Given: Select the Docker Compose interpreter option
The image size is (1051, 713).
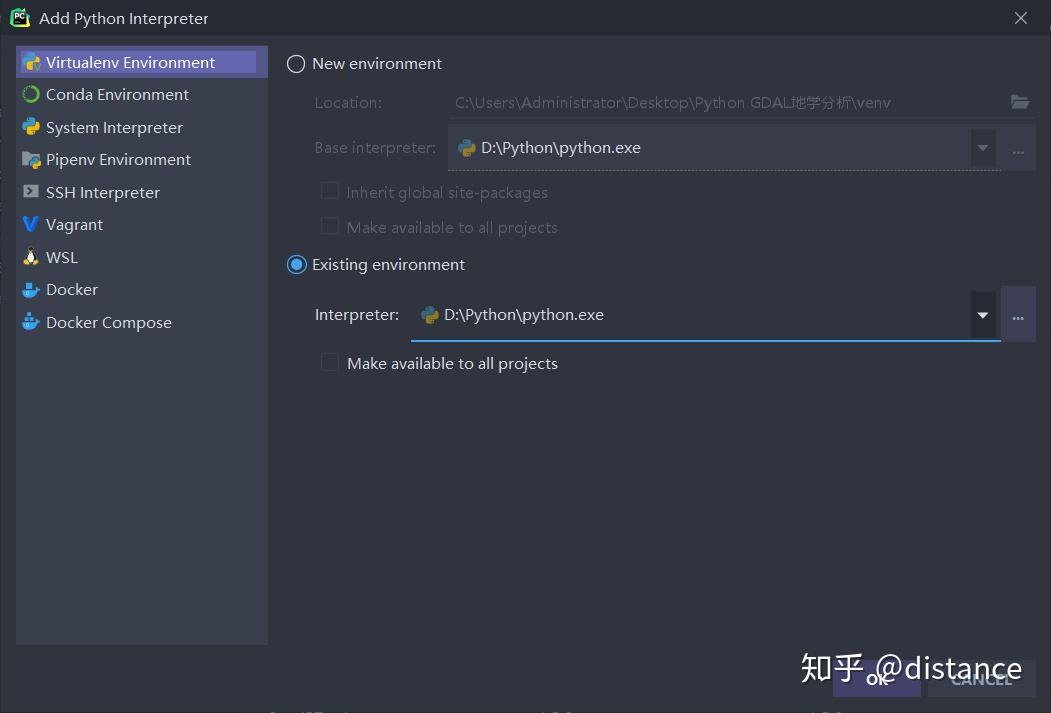Looking at the screenshot, I should click(105, 322).
